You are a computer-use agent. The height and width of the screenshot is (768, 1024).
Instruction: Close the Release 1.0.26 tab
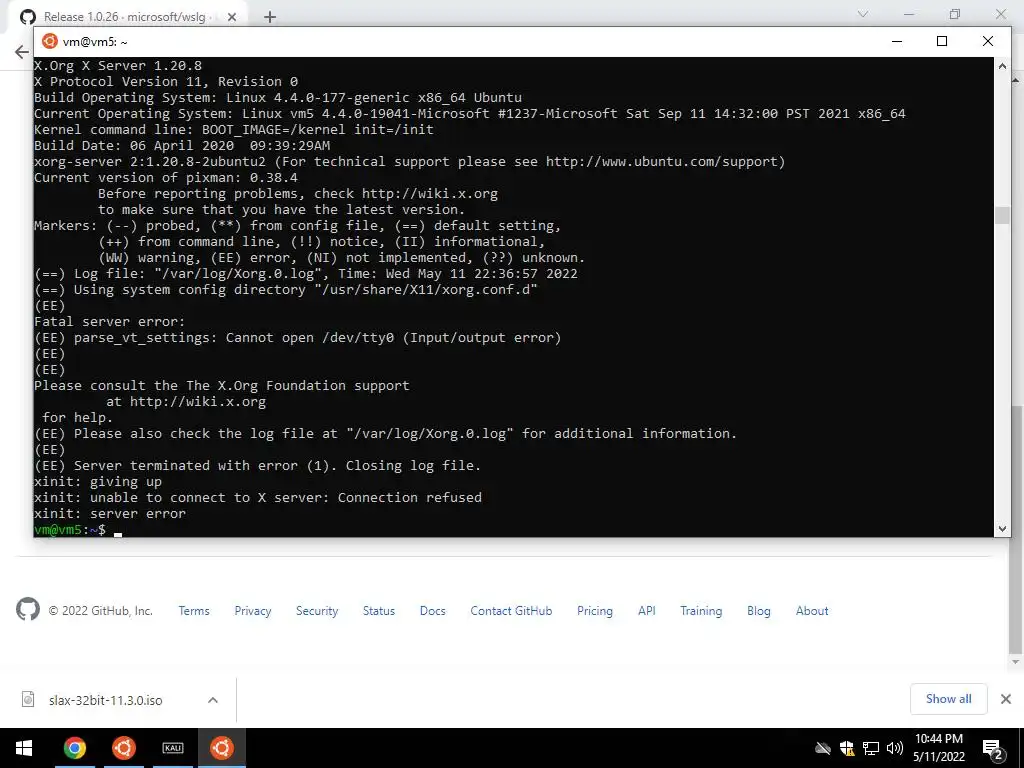tap(232, 17)
